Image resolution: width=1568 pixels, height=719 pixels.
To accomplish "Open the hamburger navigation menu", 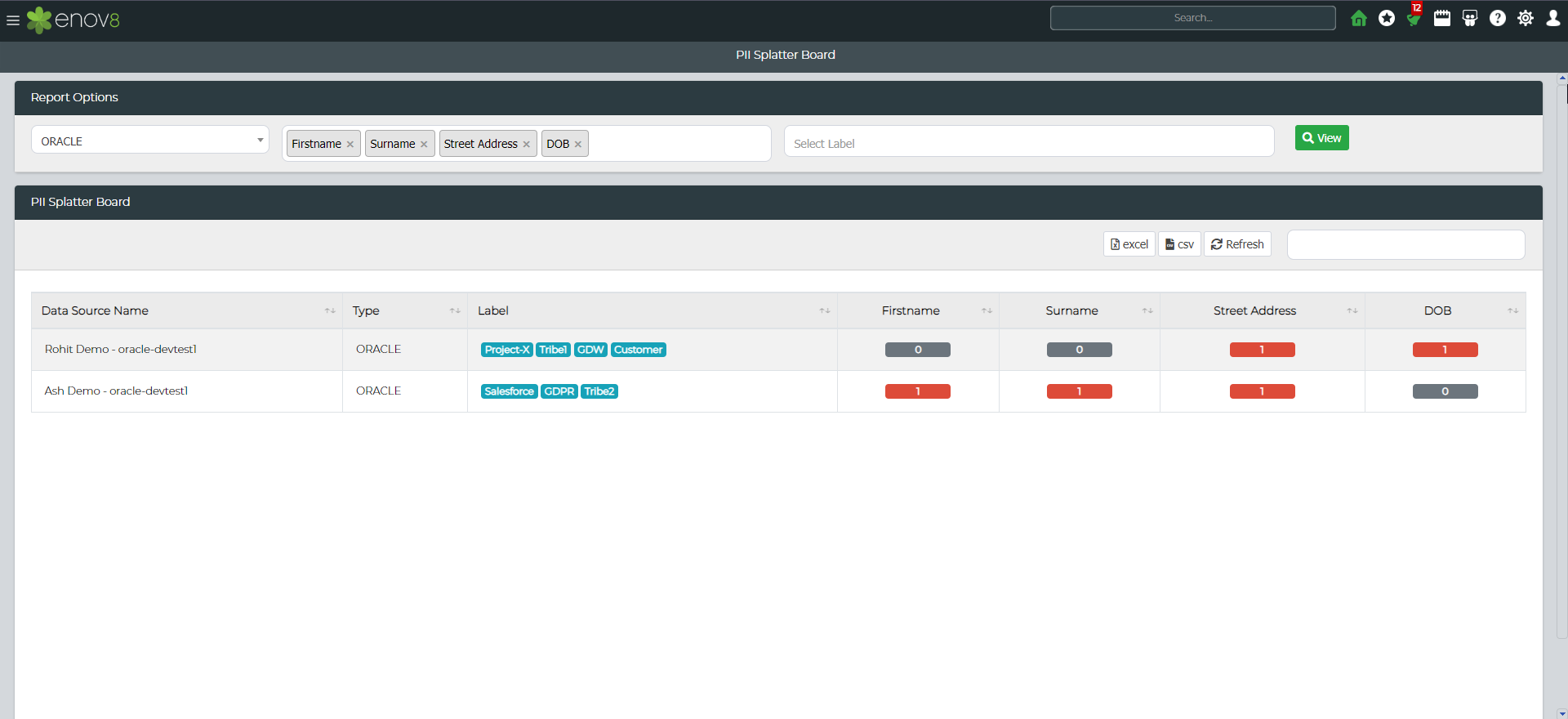I will (x=13, y=20).
